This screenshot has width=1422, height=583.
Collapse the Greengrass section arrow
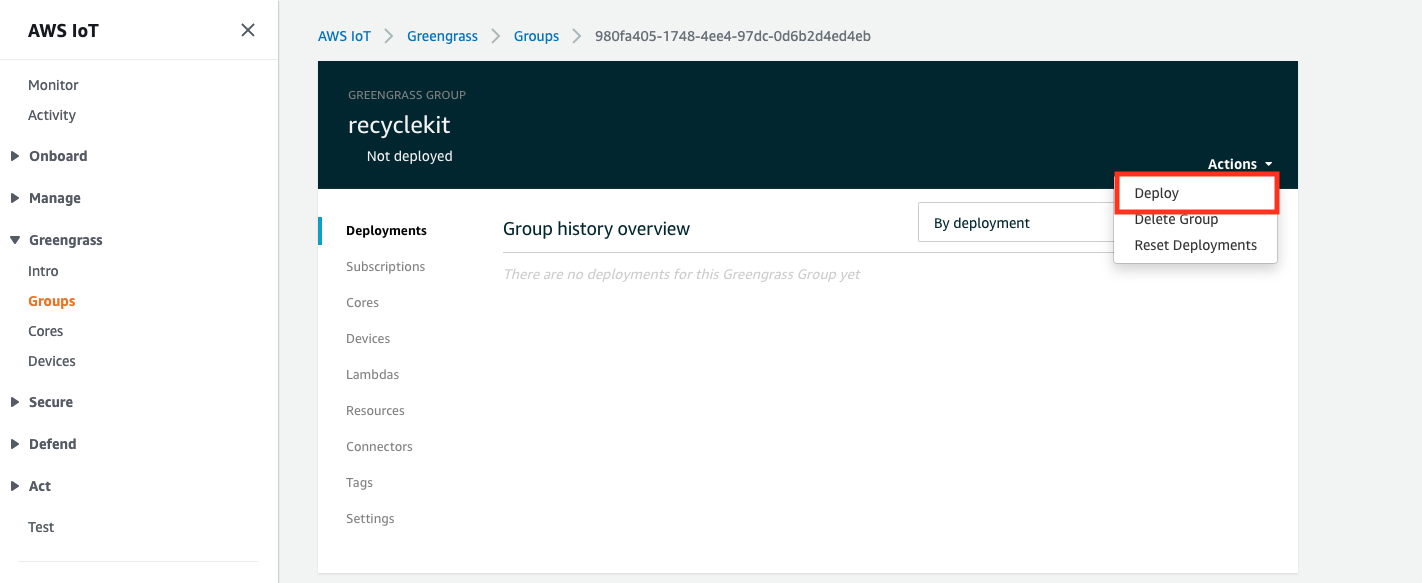[x=15, y=240]
